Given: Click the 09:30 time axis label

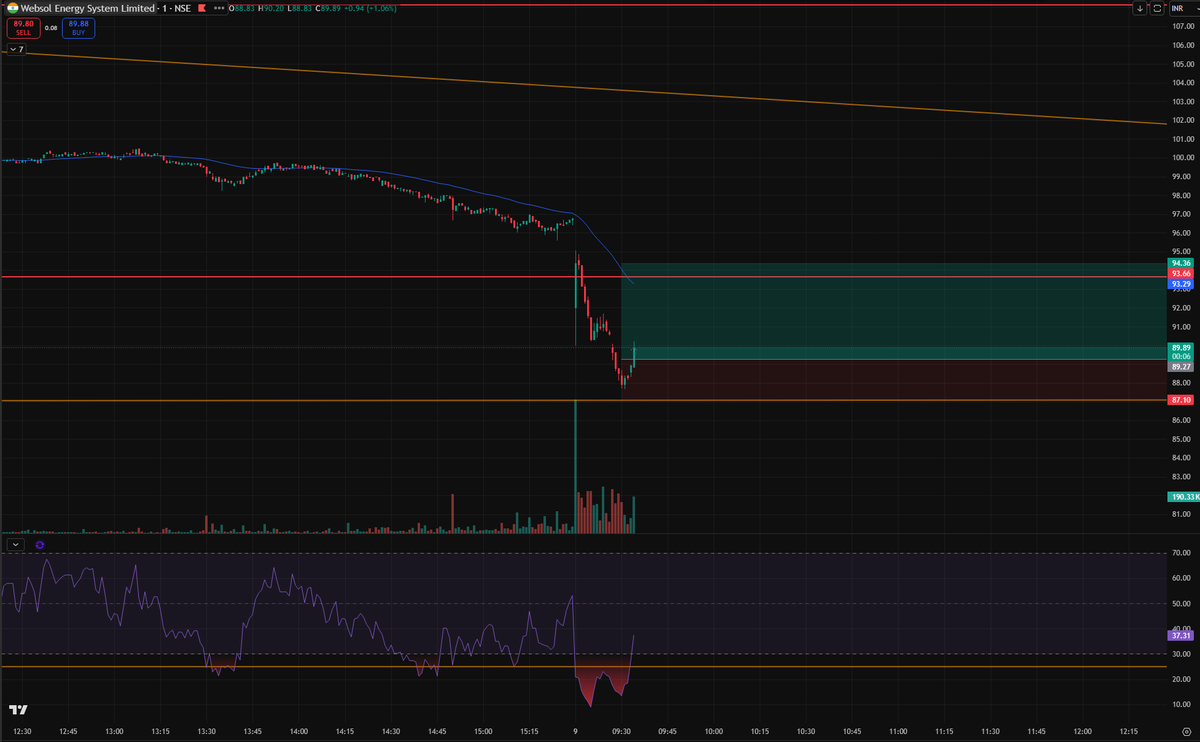Looking at the screenshot, I should point(622,732).
